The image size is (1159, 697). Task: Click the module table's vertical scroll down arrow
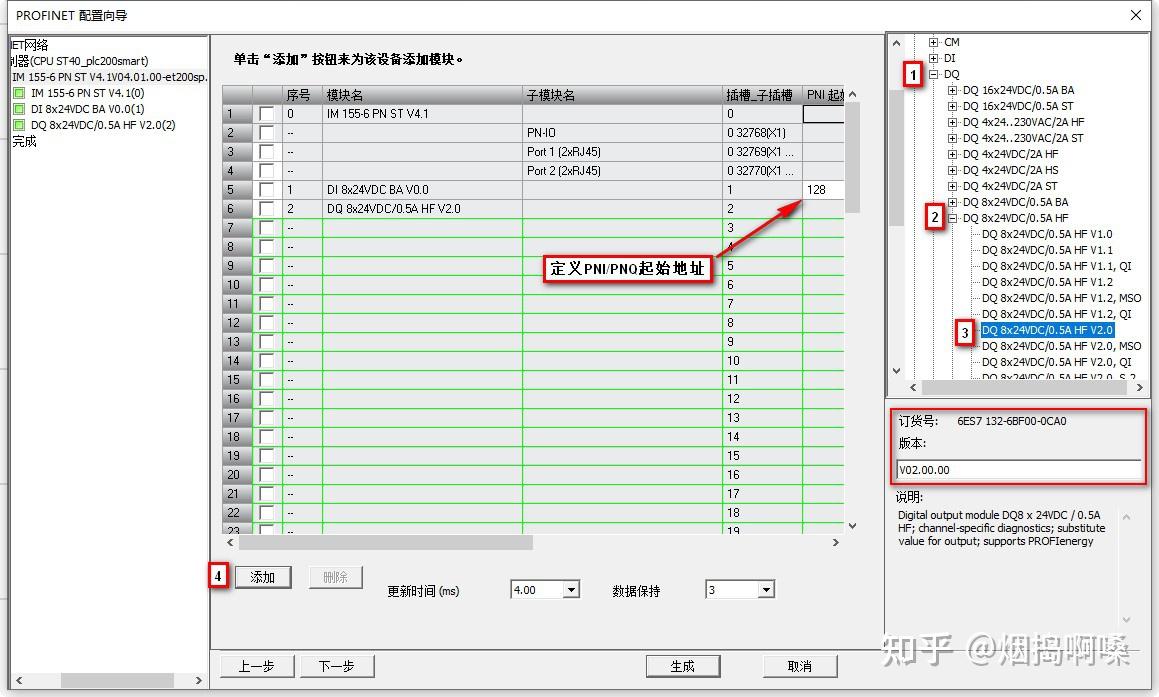coord(852,526)
